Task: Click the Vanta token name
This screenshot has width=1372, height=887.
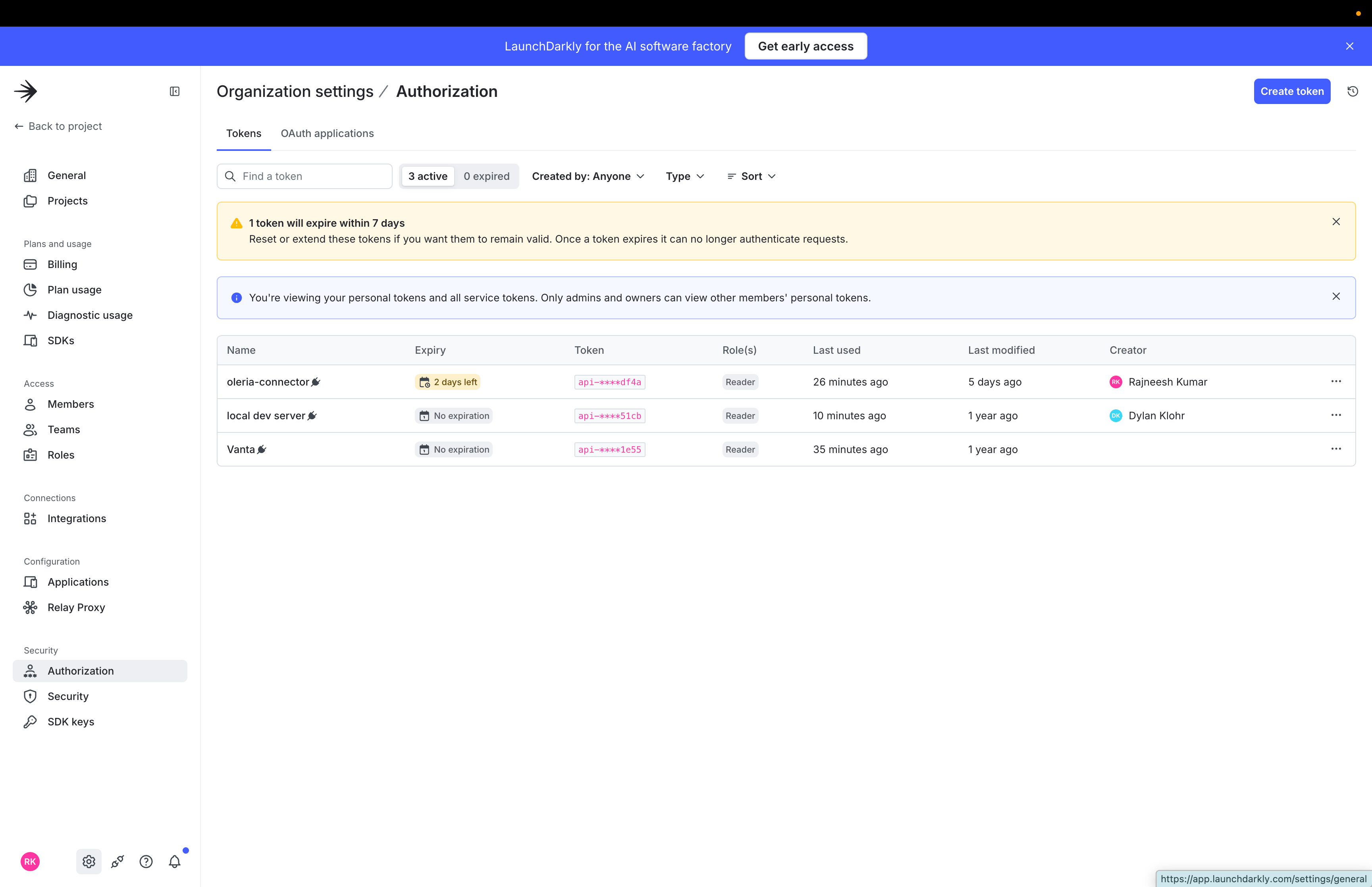Action: 241,449
